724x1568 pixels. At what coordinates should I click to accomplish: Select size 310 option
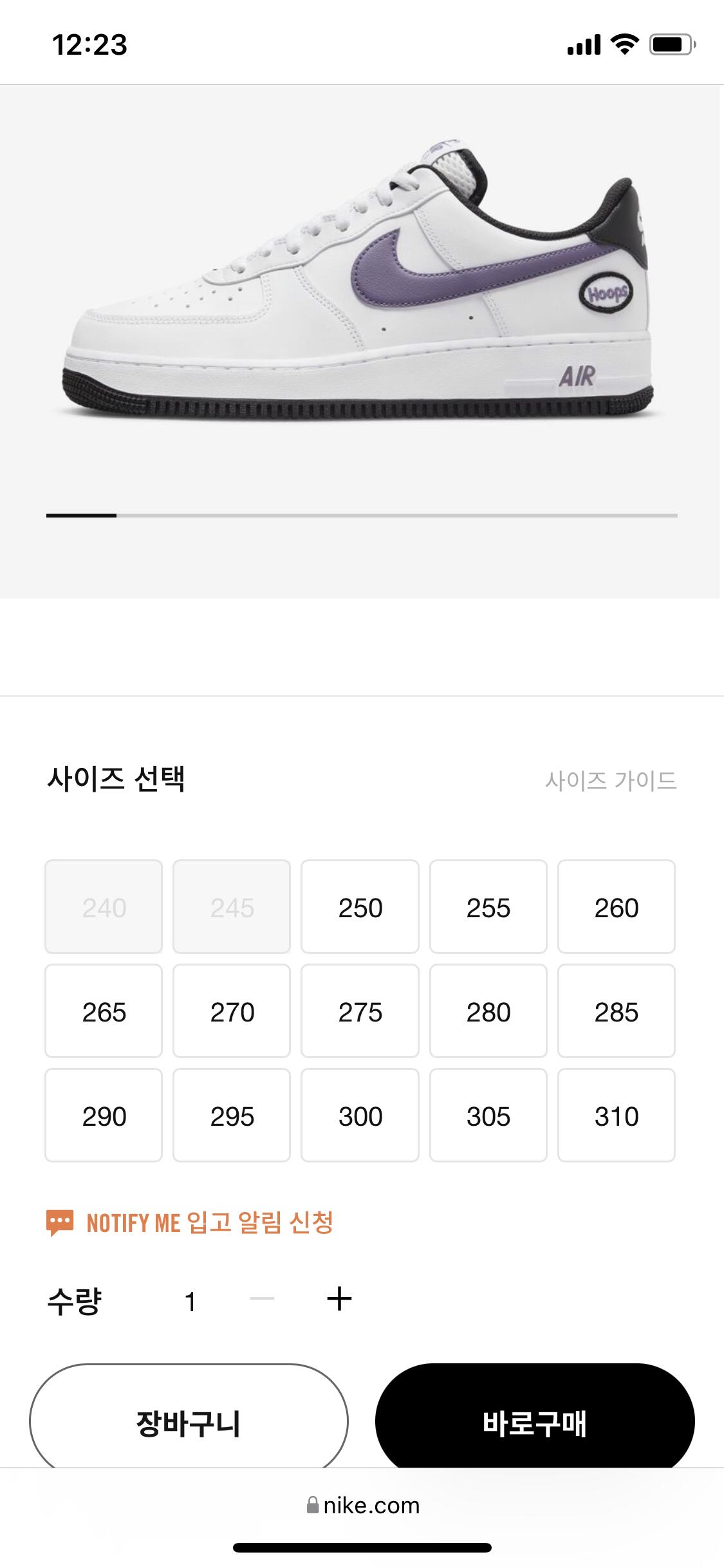(x=616, y=1115)
